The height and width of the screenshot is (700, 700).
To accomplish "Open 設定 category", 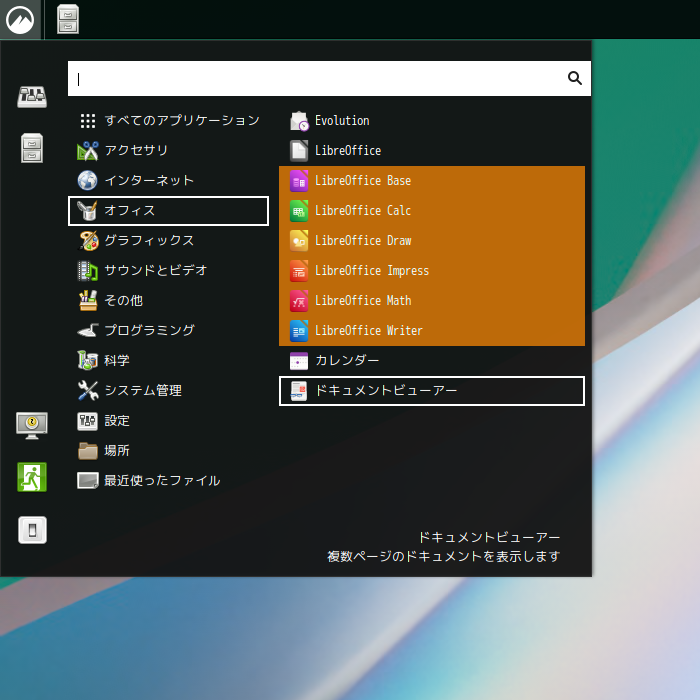I will (x=168, y=421).
